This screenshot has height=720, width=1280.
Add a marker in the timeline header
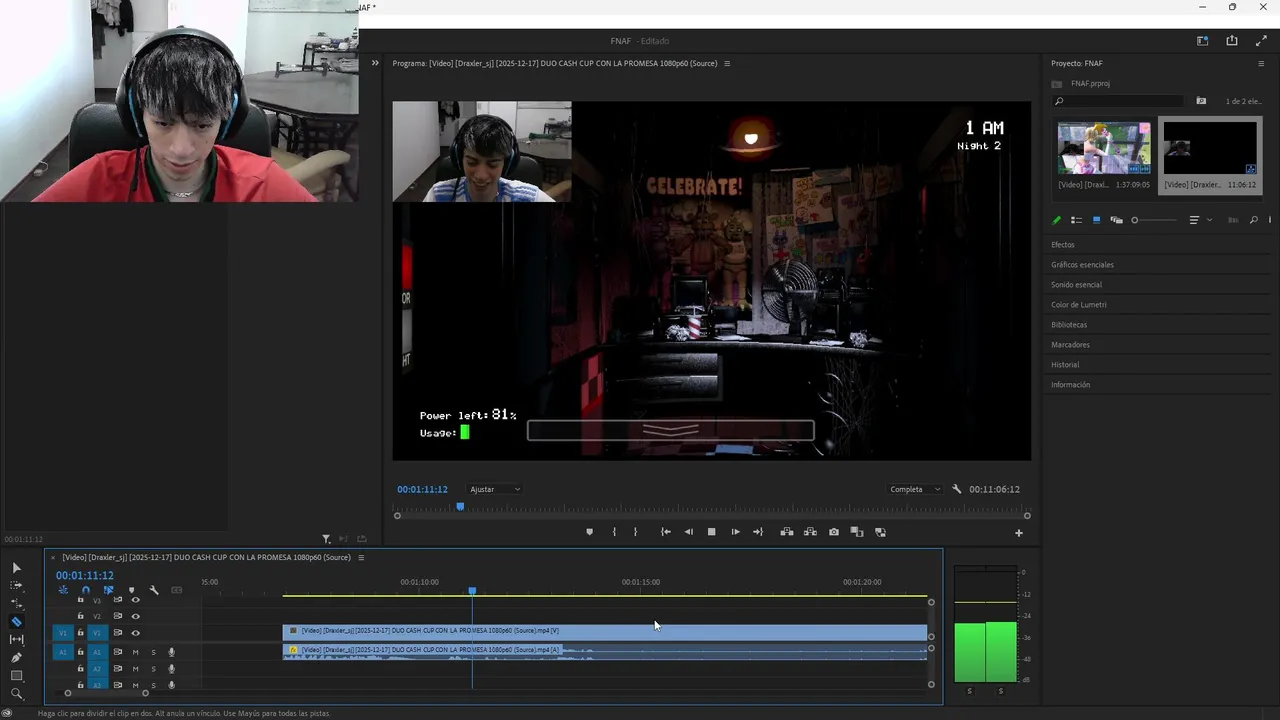coord(131,590)
